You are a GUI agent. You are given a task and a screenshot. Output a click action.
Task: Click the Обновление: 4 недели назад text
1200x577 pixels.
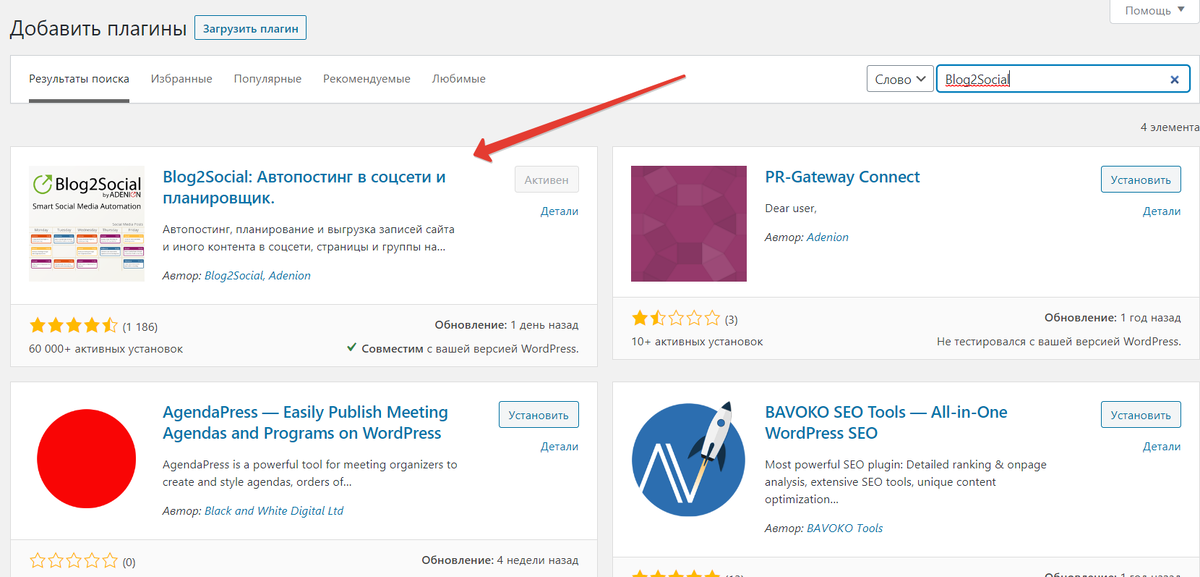coord(500,561)
